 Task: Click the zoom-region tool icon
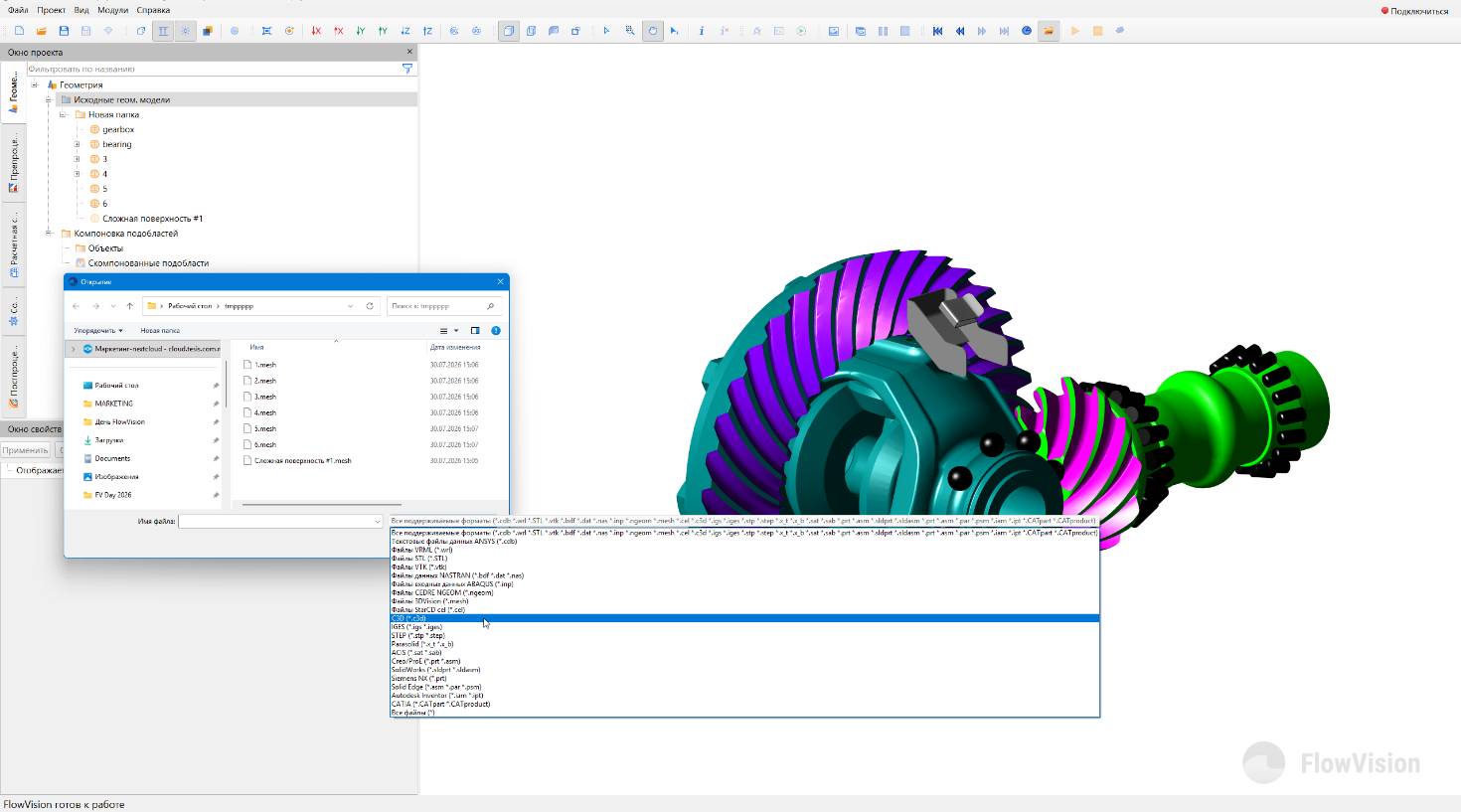[630, 31]
